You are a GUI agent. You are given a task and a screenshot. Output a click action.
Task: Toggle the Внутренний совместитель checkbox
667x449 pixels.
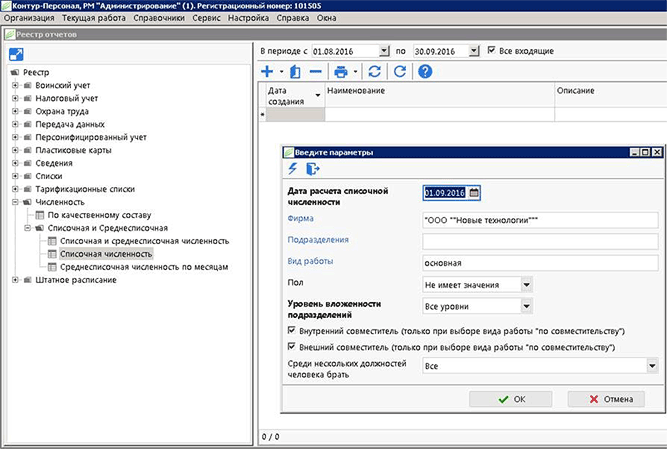coord(291,330)
